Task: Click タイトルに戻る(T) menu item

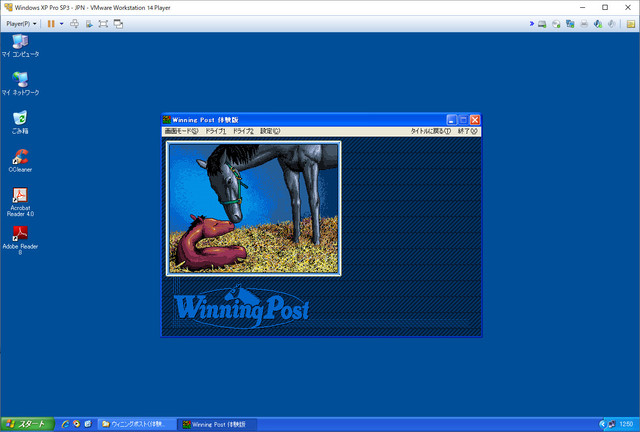Action: (x=431, y=131)
